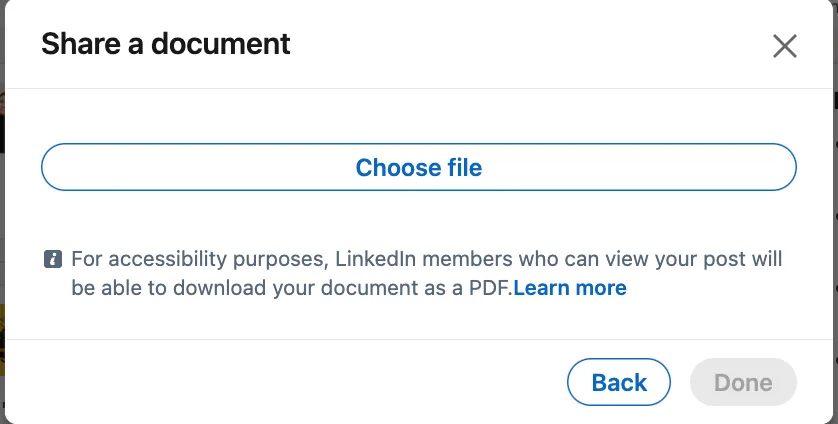838x424 pixels.
Task: Click the text "For accessibility purposes"
Action: tap(198, 259)
